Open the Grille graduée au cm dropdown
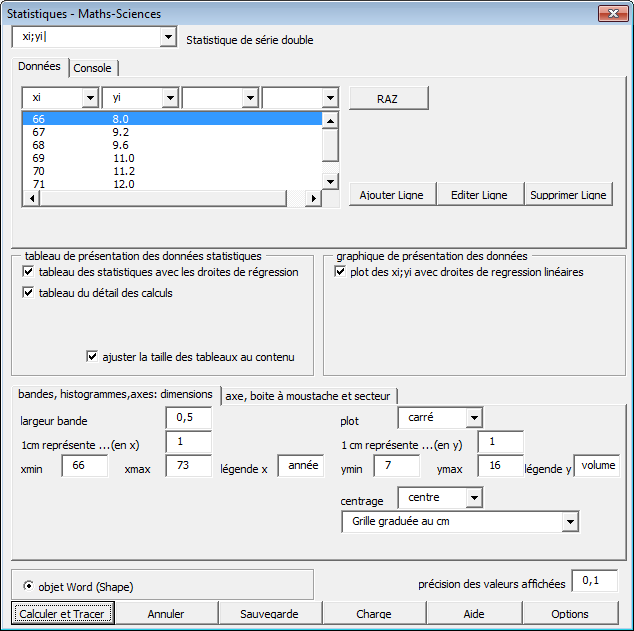The image size is (634, 631). coord(570,521)
